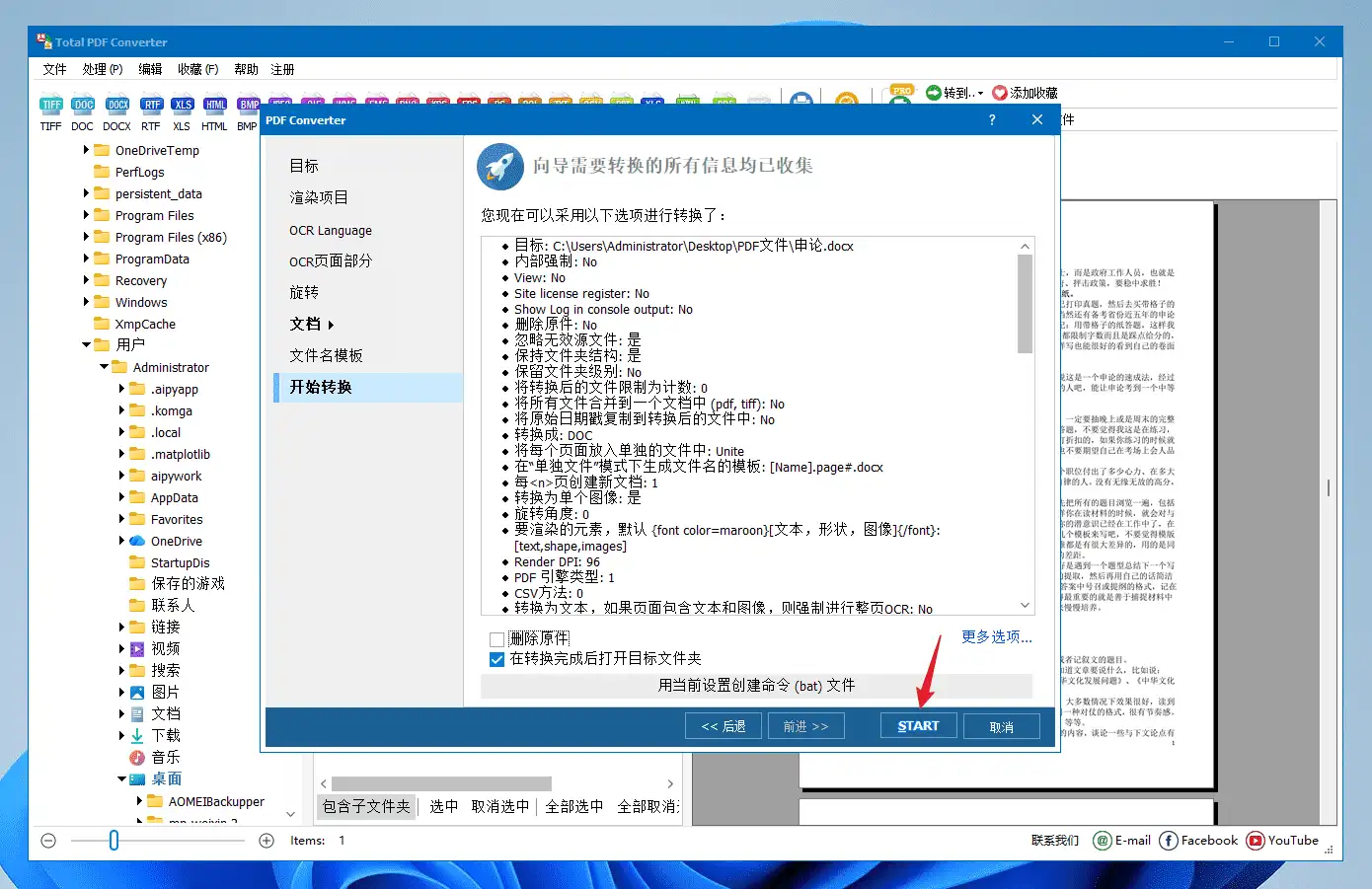Image resolution: width=1372 pixels, height=889 pixels.
Task: Click the green 转到 arrow icon
Action: coord(934,93)
